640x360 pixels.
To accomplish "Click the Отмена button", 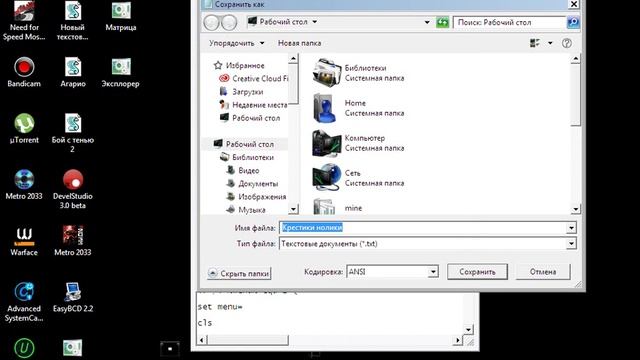I will [542, 272].
